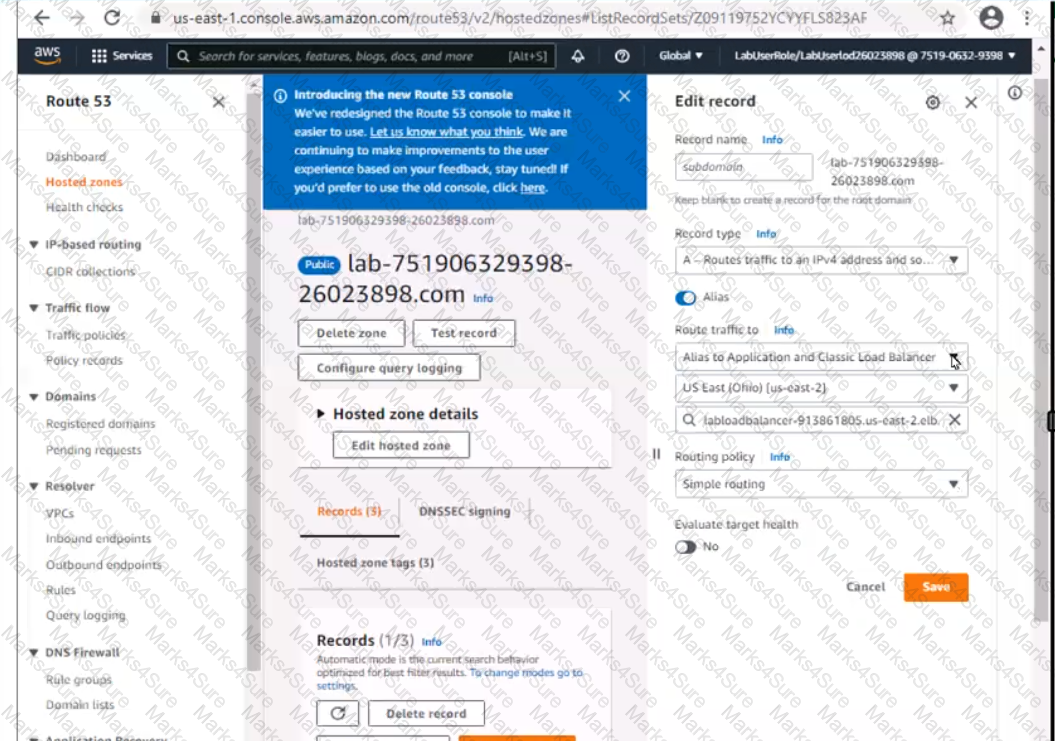Switch to the DNSSEC signing tab
This screenshot has height=741, width=1055.
click(464, 511)
